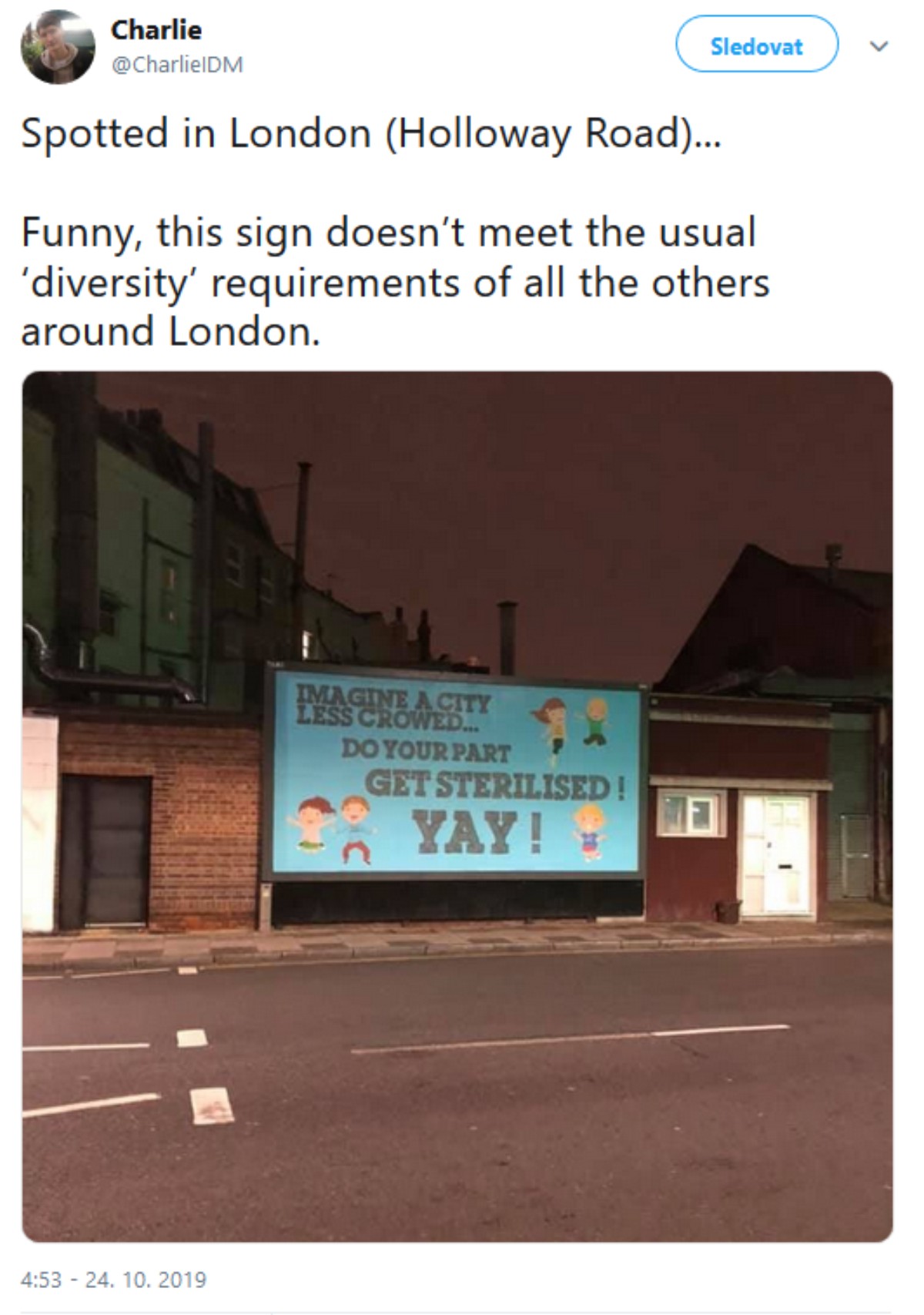Image resolution: width=924 pixels, height=1315 pixels.
Task: Click 'IMAGINE A CITY LESS CROWDED' billboard headline
Action: pos(393,709)
